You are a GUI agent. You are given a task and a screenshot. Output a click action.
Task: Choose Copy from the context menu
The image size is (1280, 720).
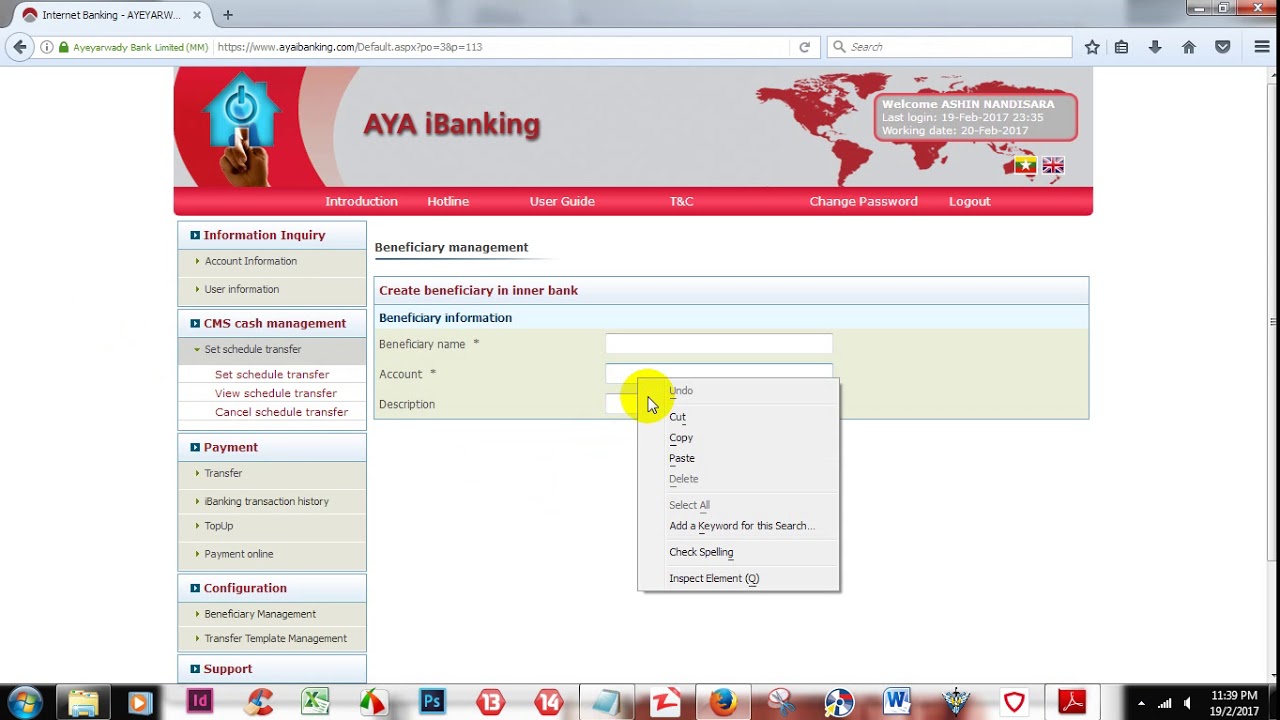coord(738,438)
